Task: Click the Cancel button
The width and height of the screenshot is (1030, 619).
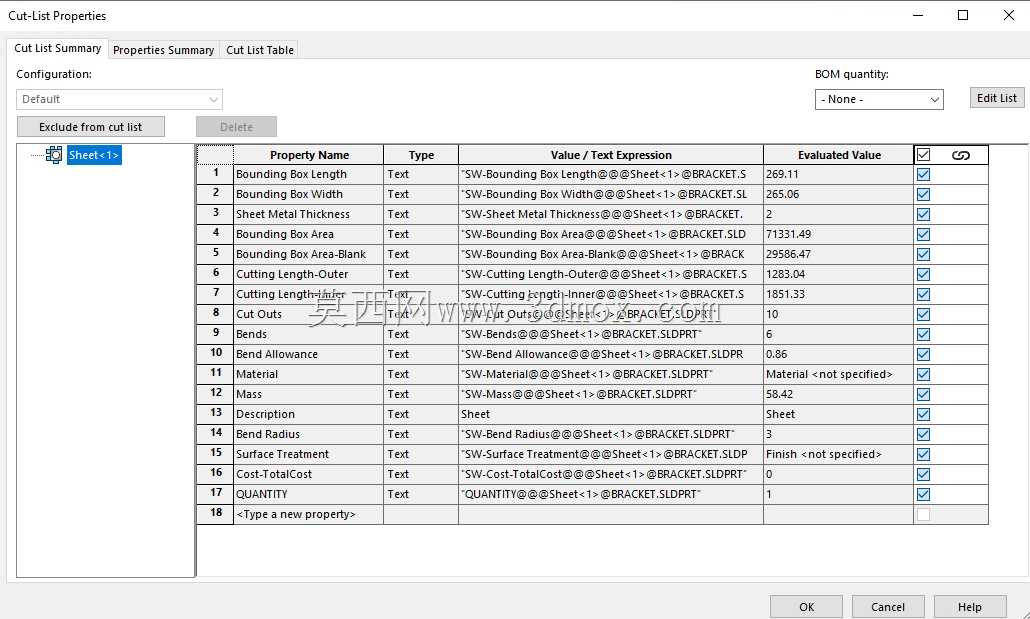Action: coord(888,607)
